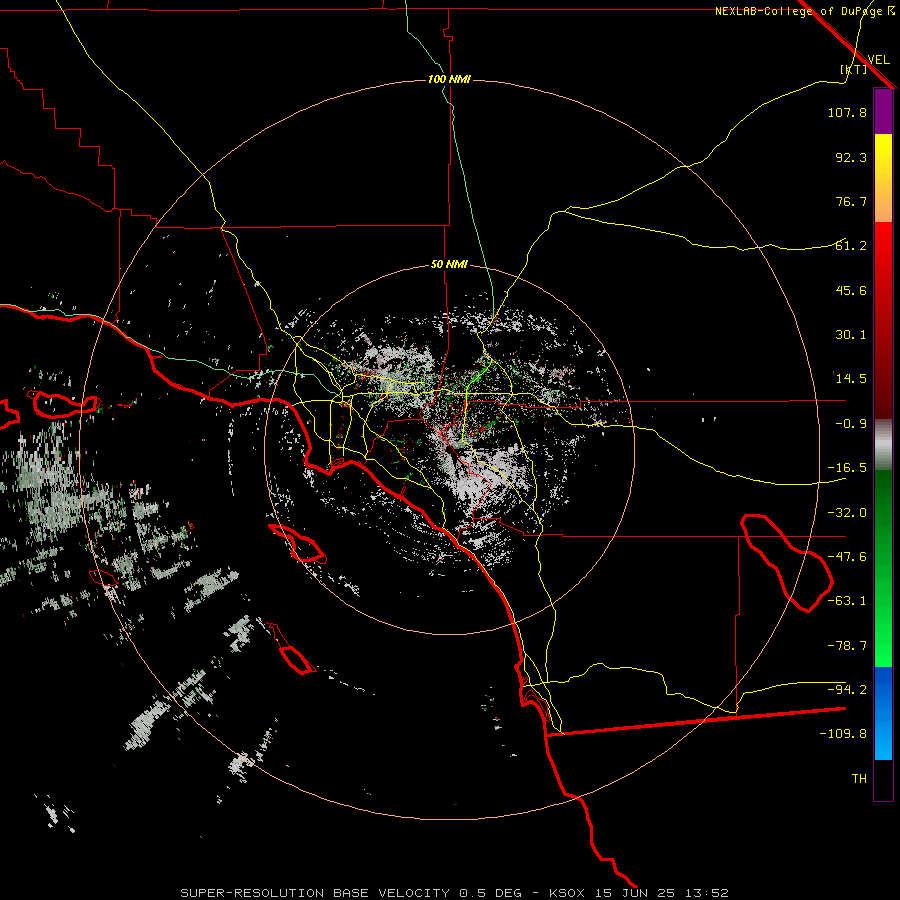Screen dimensions: 900x900
Task: Click the VEL product label
Action: point(878,60)
